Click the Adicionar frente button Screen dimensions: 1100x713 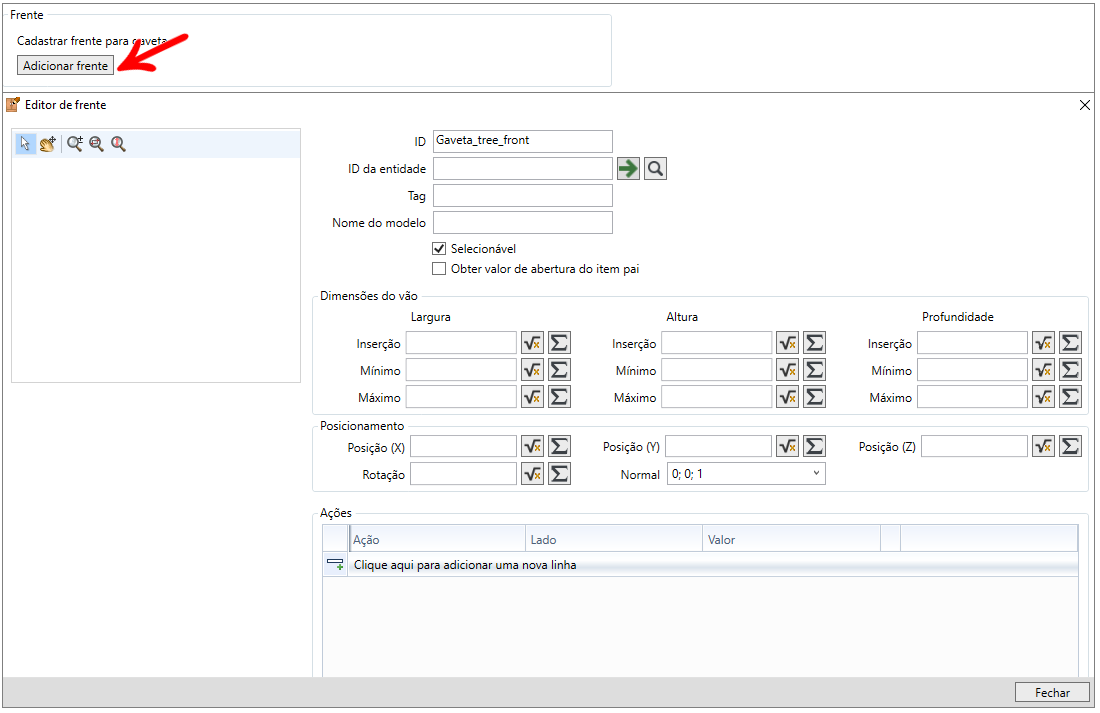[65, 65]
